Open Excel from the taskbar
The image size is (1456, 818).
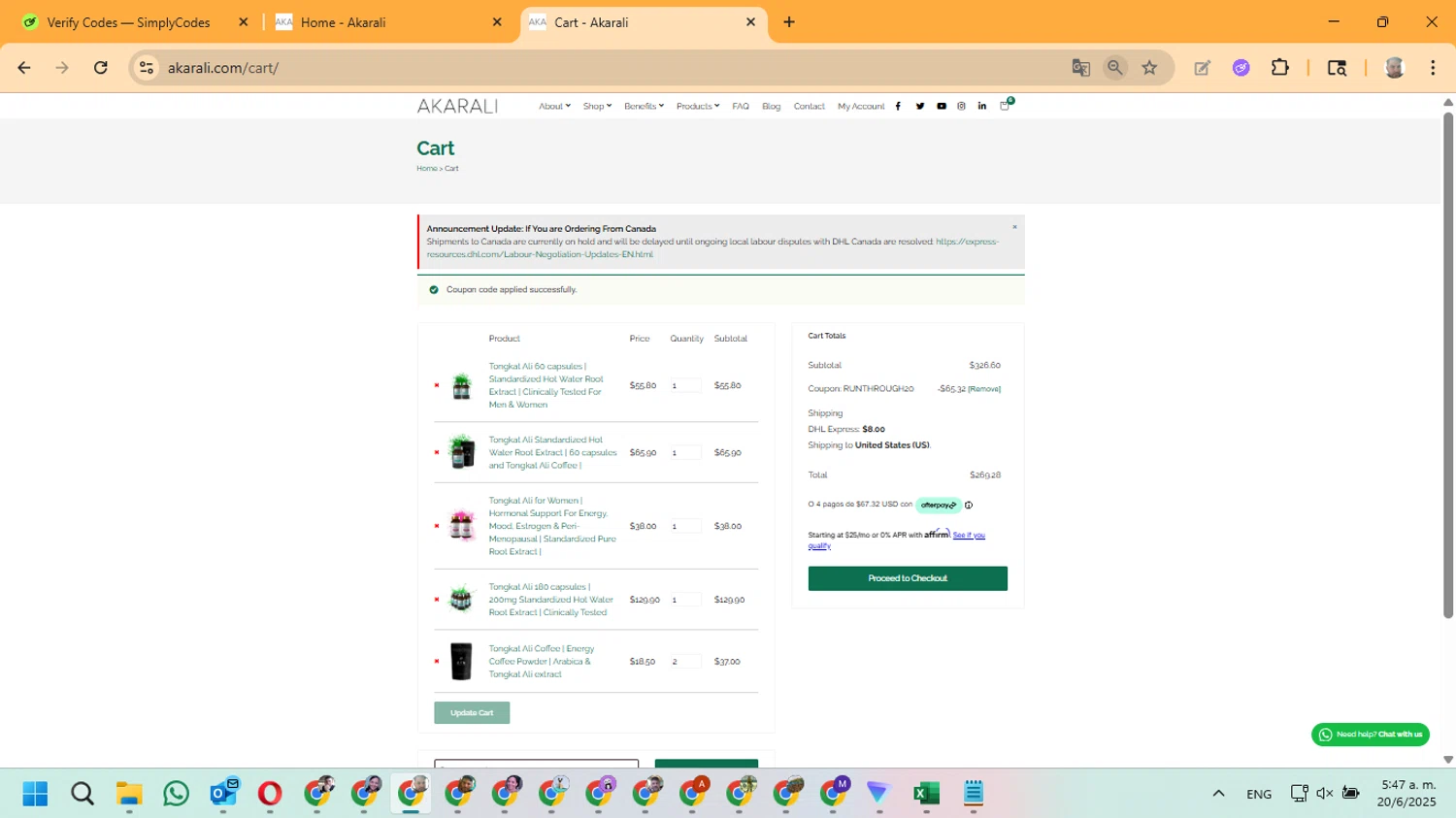[926, 794]
